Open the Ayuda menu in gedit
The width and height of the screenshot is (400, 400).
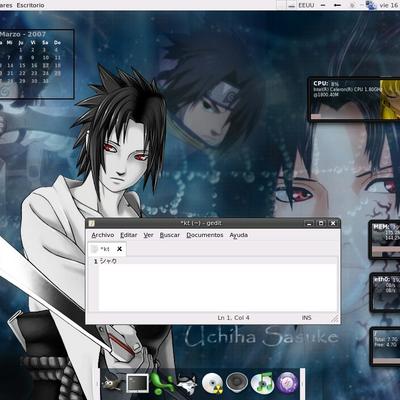(x=239, y=235)
